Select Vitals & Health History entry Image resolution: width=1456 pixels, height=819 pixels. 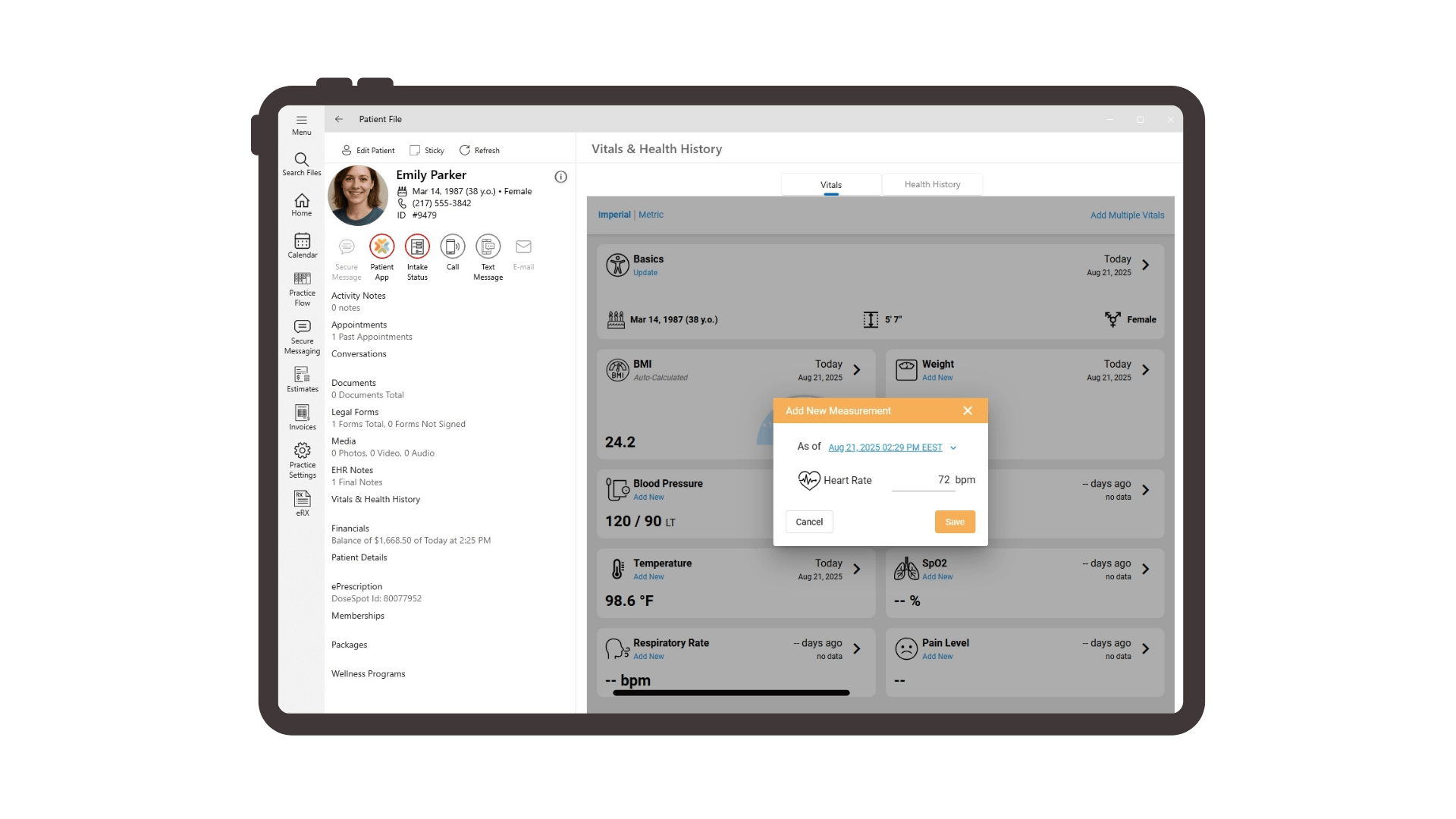click(x=375, y=499)
